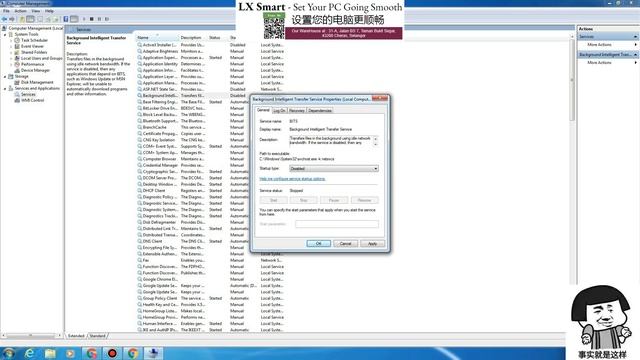The image size is (640, 360).
Task: Click the Stop Service square toolbar icon
Action: pos(92,19)
